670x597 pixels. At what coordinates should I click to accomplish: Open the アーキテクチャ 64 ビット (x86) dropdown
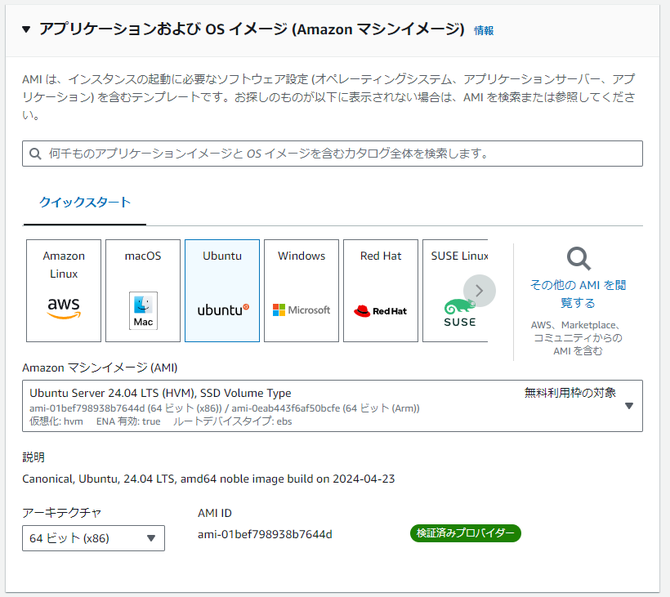(94, 538)
